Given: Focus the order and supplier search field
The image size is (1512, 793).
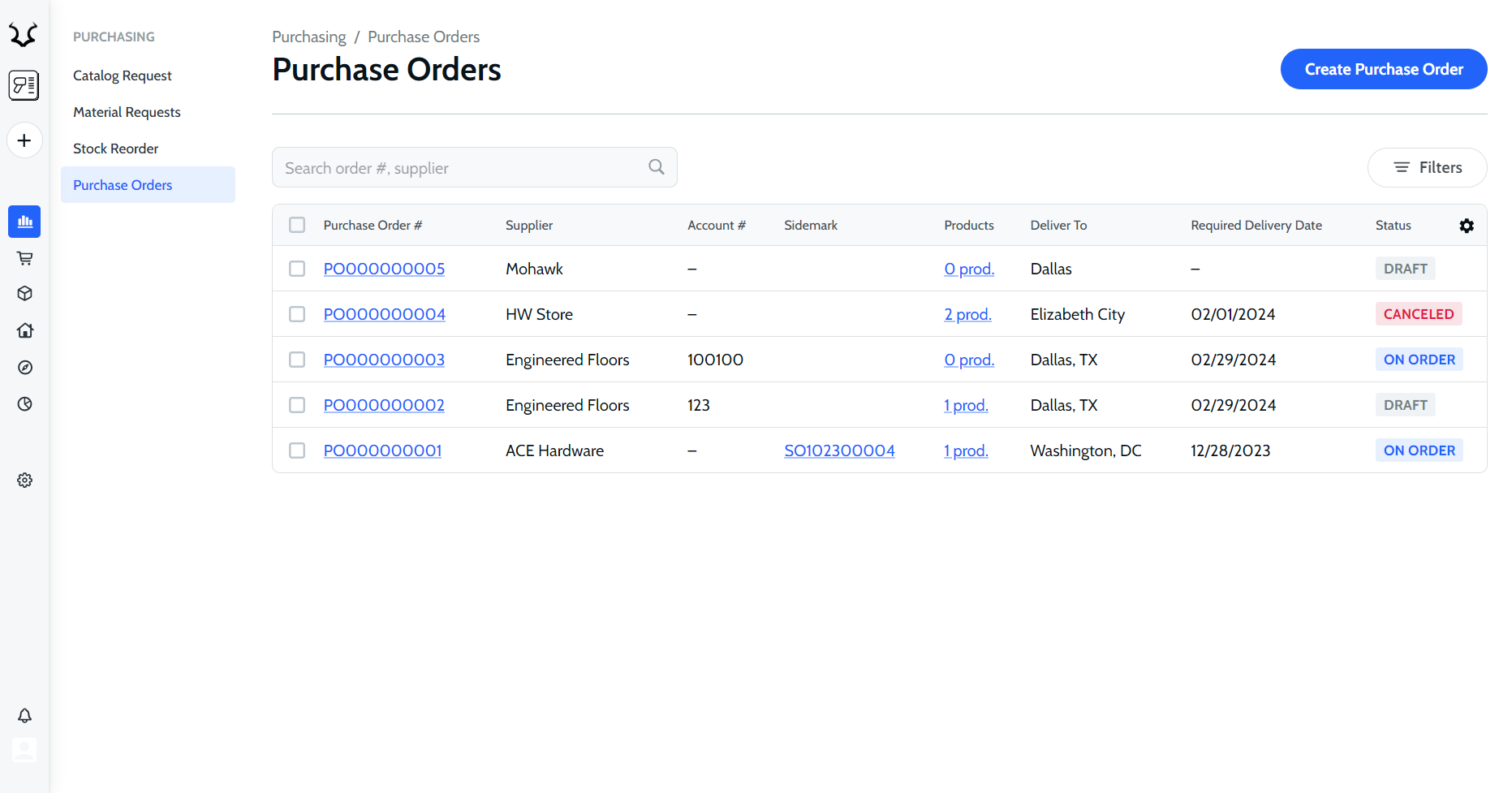Looking at the screenshot, I should pyautogui.click(x=463, y=167).
